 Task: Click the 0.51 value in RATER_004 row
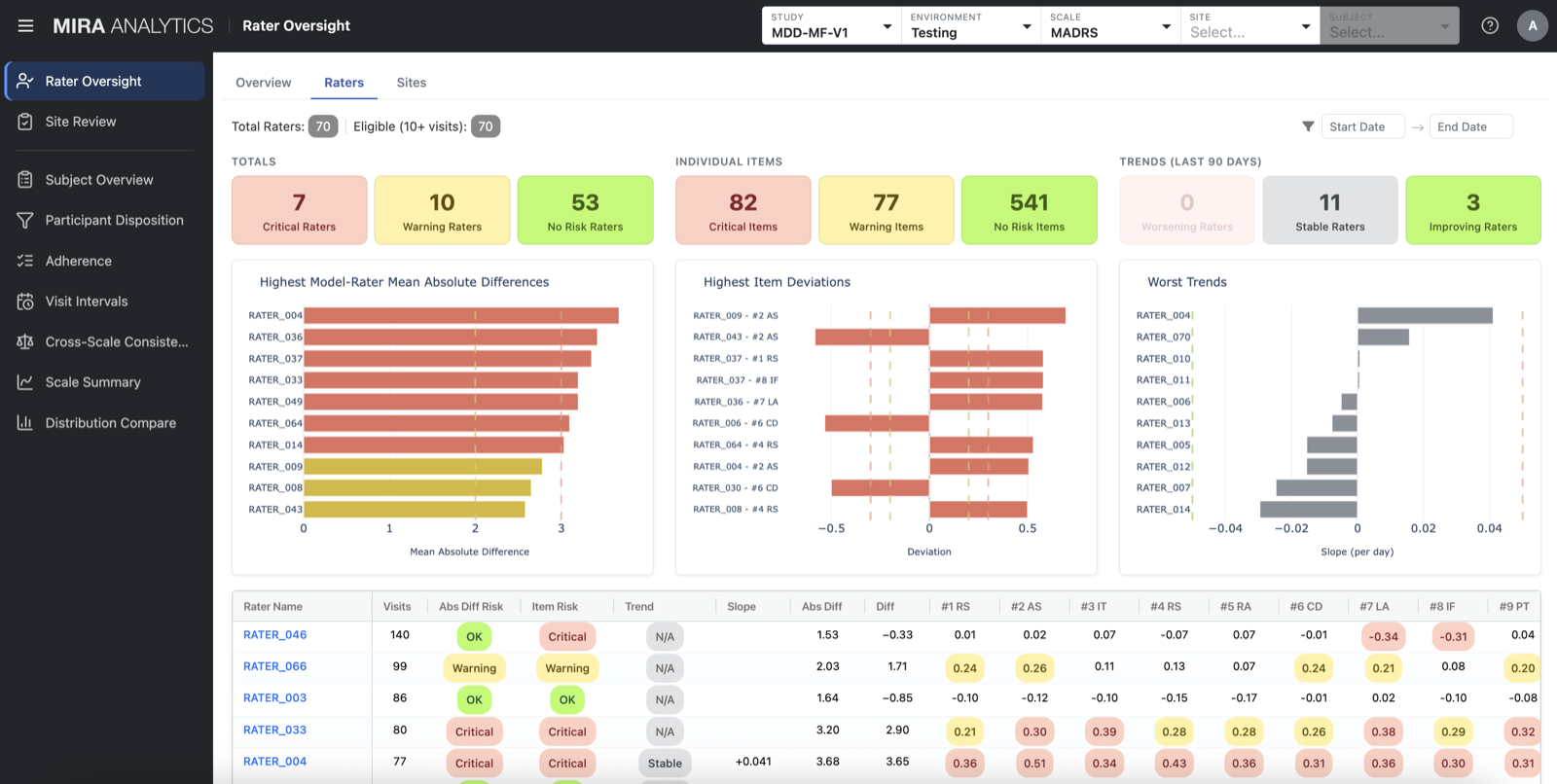click(1034, 764)
